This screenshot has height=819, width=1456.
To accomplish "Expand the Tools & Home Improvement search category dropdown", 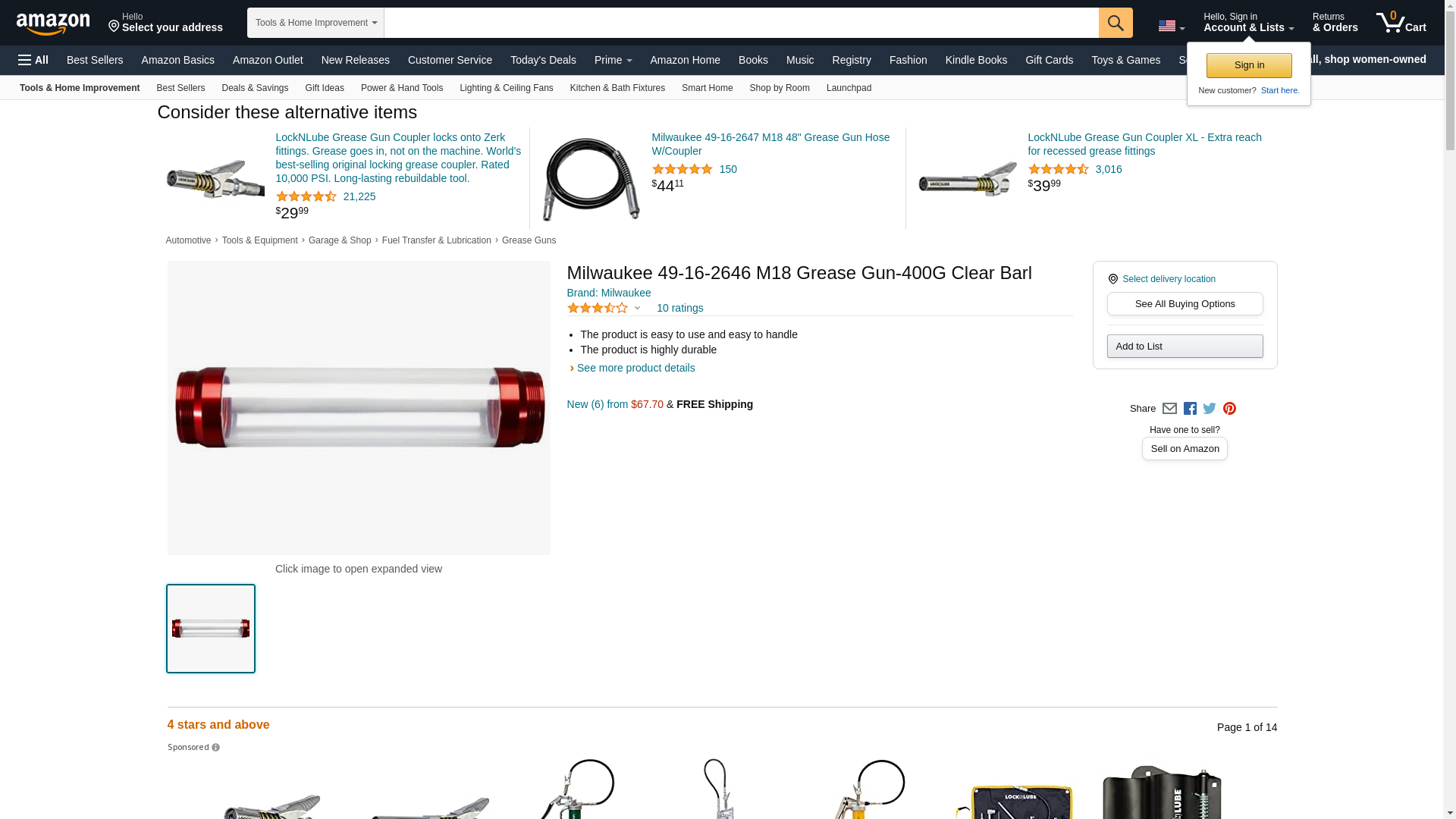I will (315, 23).
